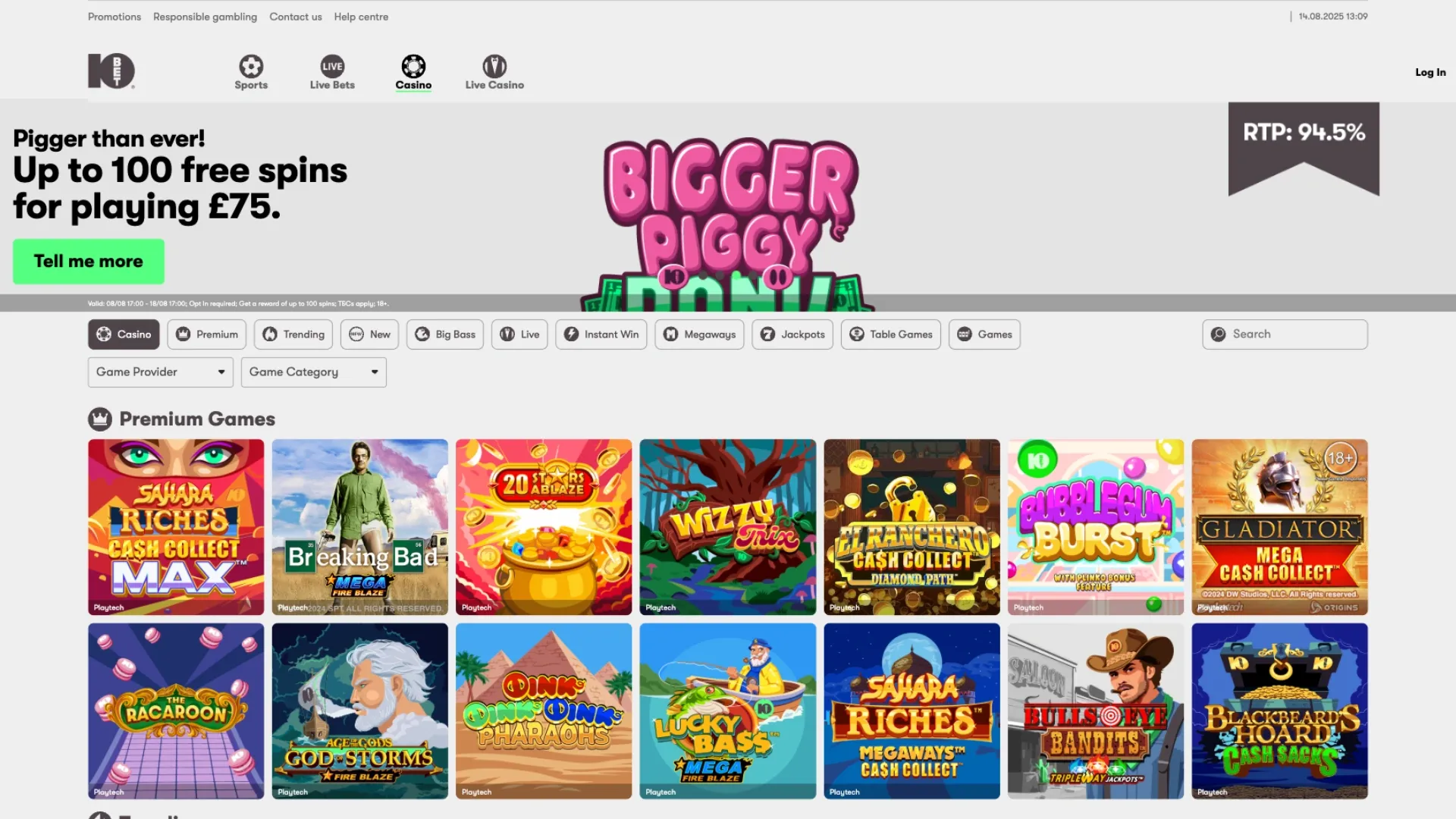This screenshot has width=1456, height=819.
Task: Click the magnifier icon in Search box
Action: [1218, 334]
